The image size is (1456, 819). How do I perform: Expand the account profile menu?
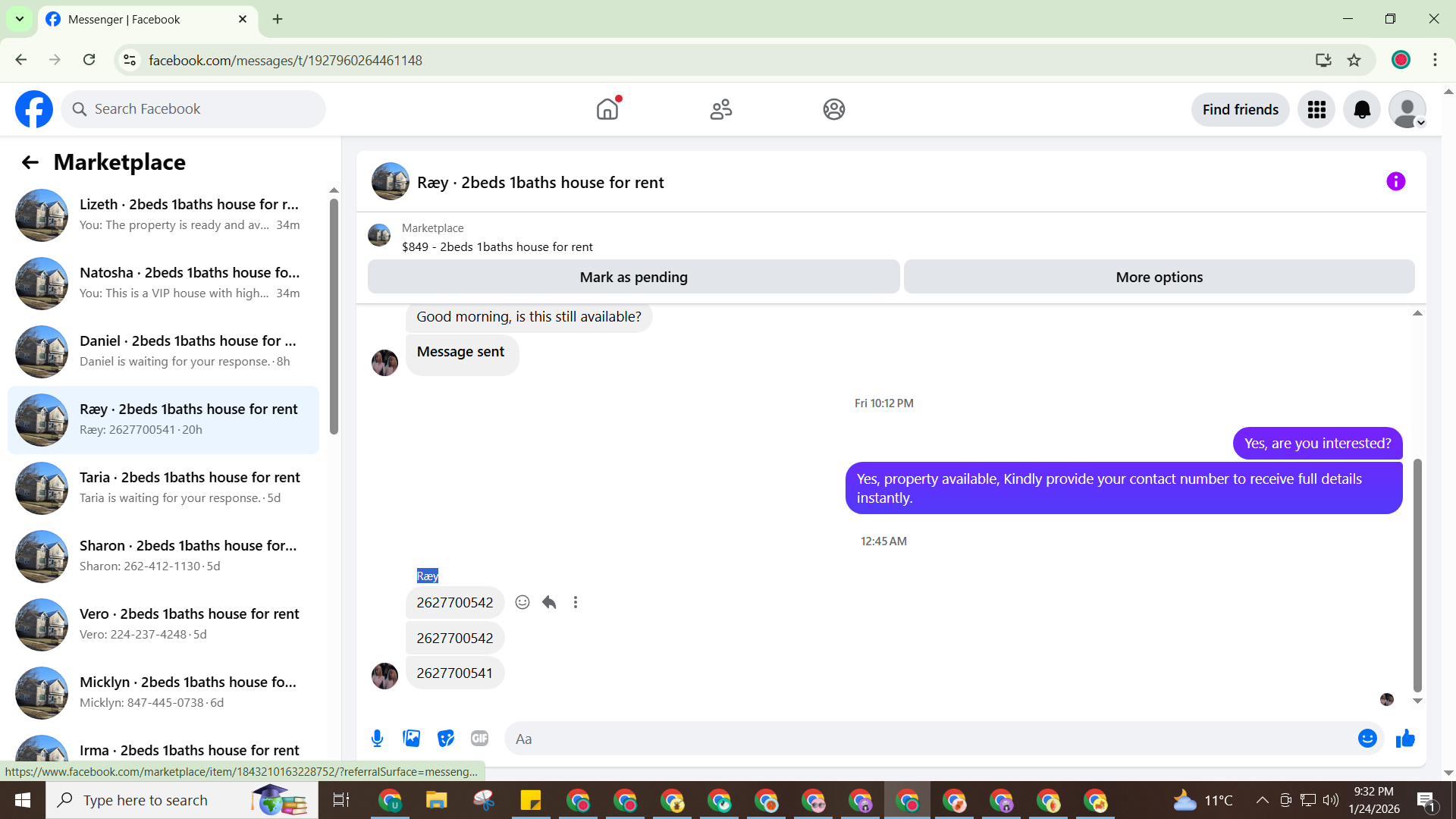point(1407,110)
